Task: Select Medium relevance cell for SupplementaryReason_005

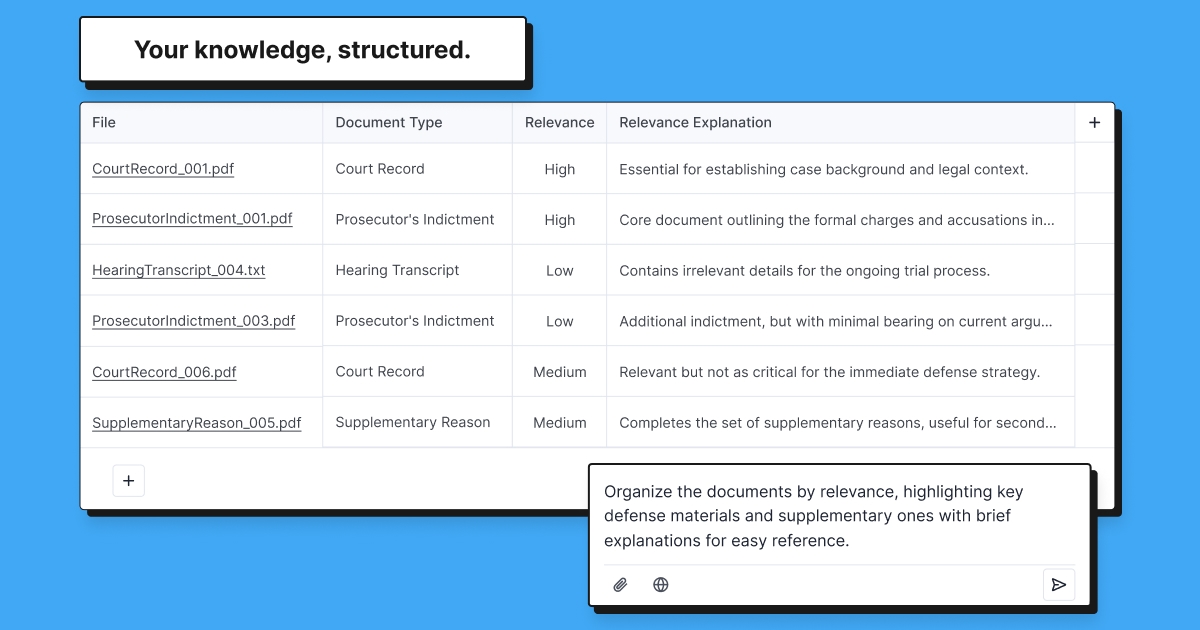Action: click(560, 423)
